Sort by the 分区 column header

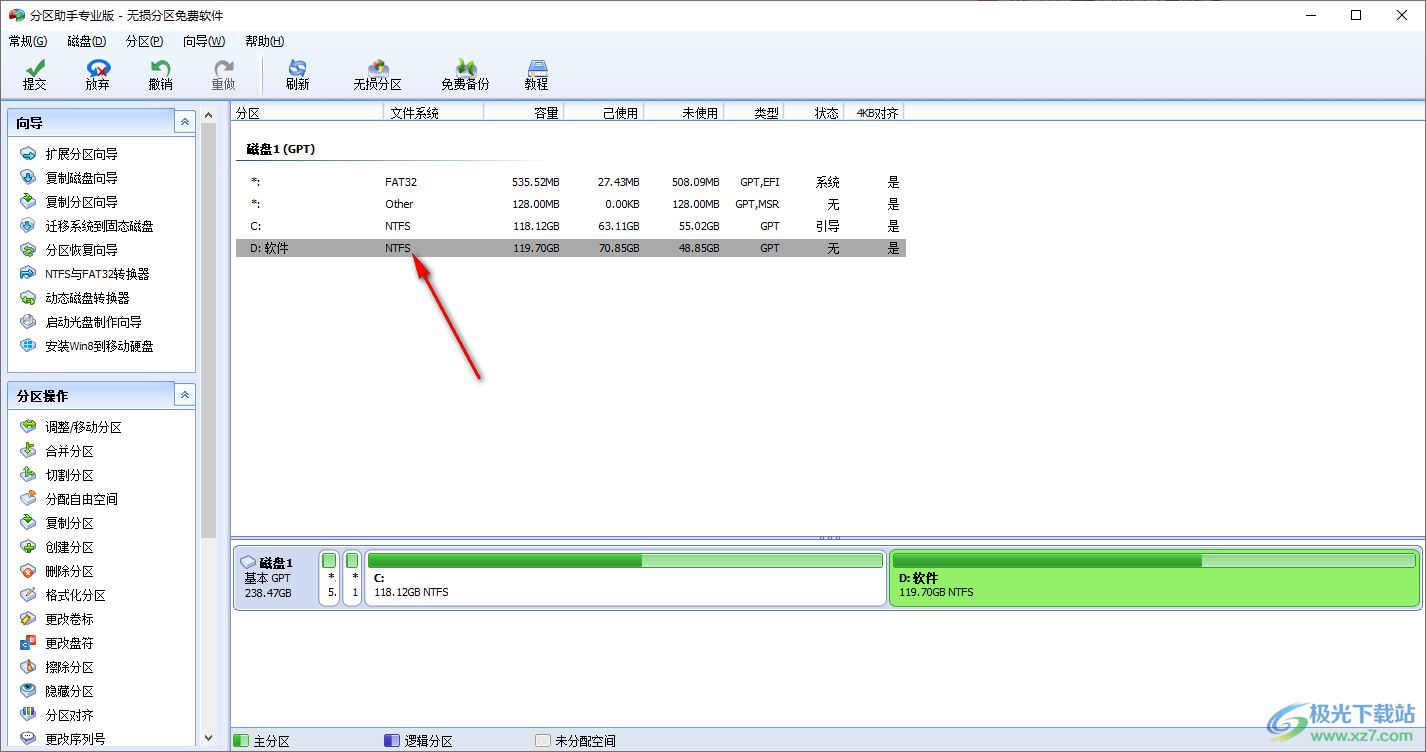[x=308, y=113]
